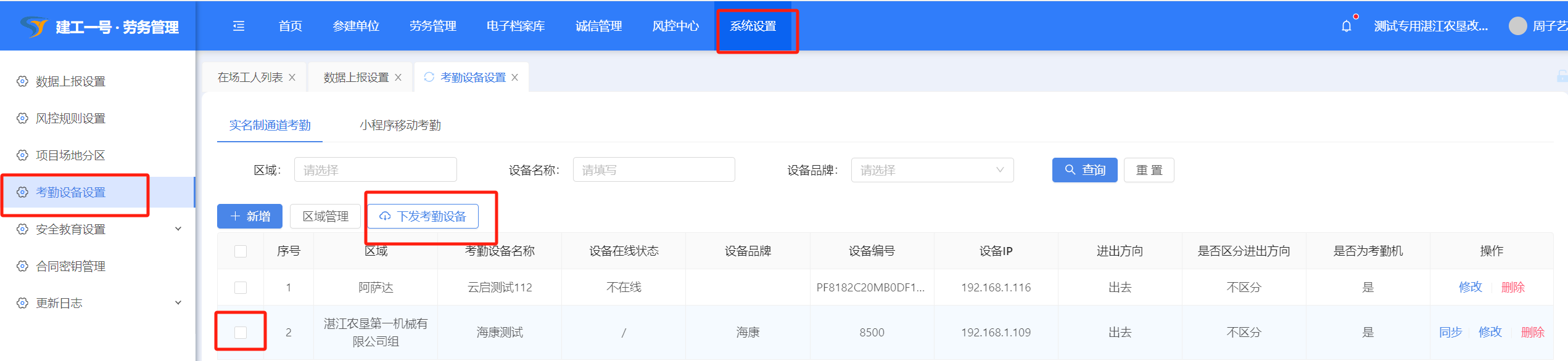This screenshot has height=361, width=1568.
Task: Click the blue 查询 search button
Action: point(1084,170)
